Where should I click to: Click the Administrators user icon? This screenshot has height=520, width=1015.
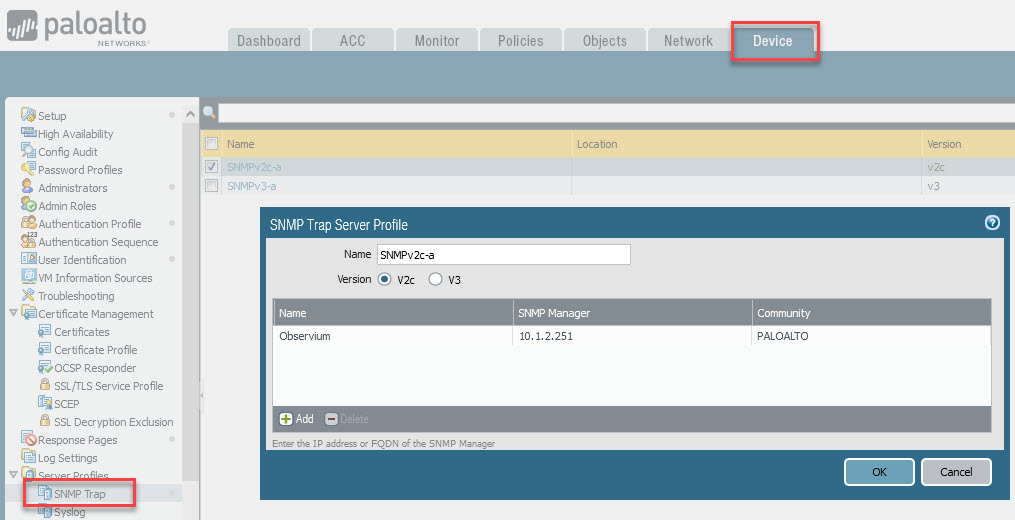(x=29, y=188)
